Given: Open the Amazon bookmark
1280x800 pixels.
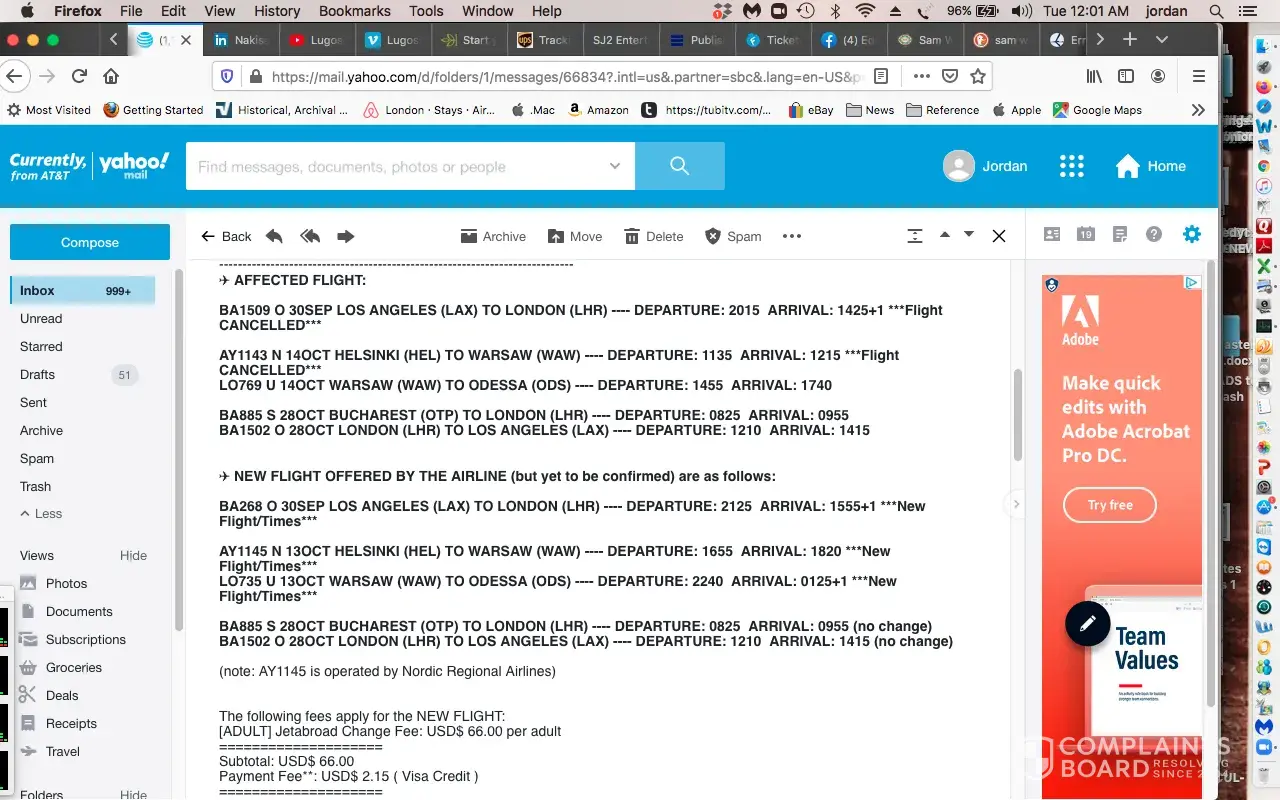Looking at the screenshot, I should (598, 110).
